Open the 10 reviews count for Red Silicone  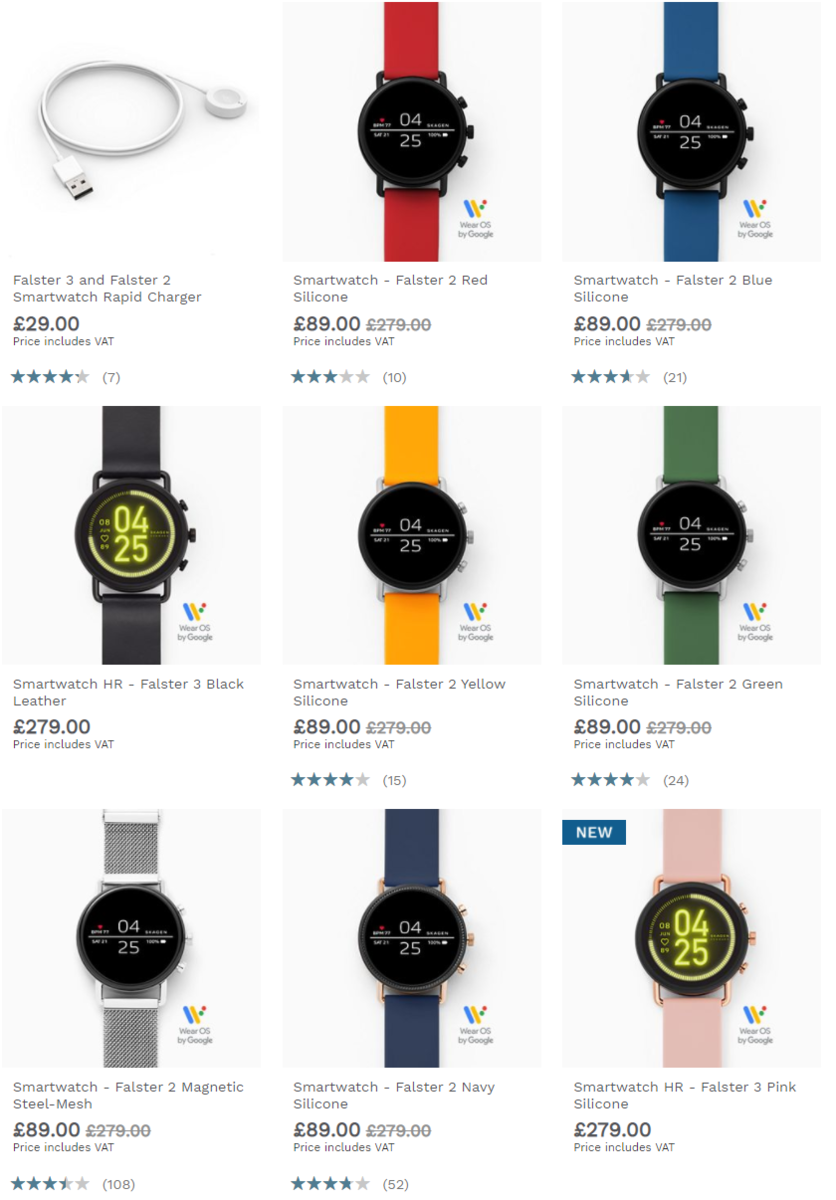(394, 377)
